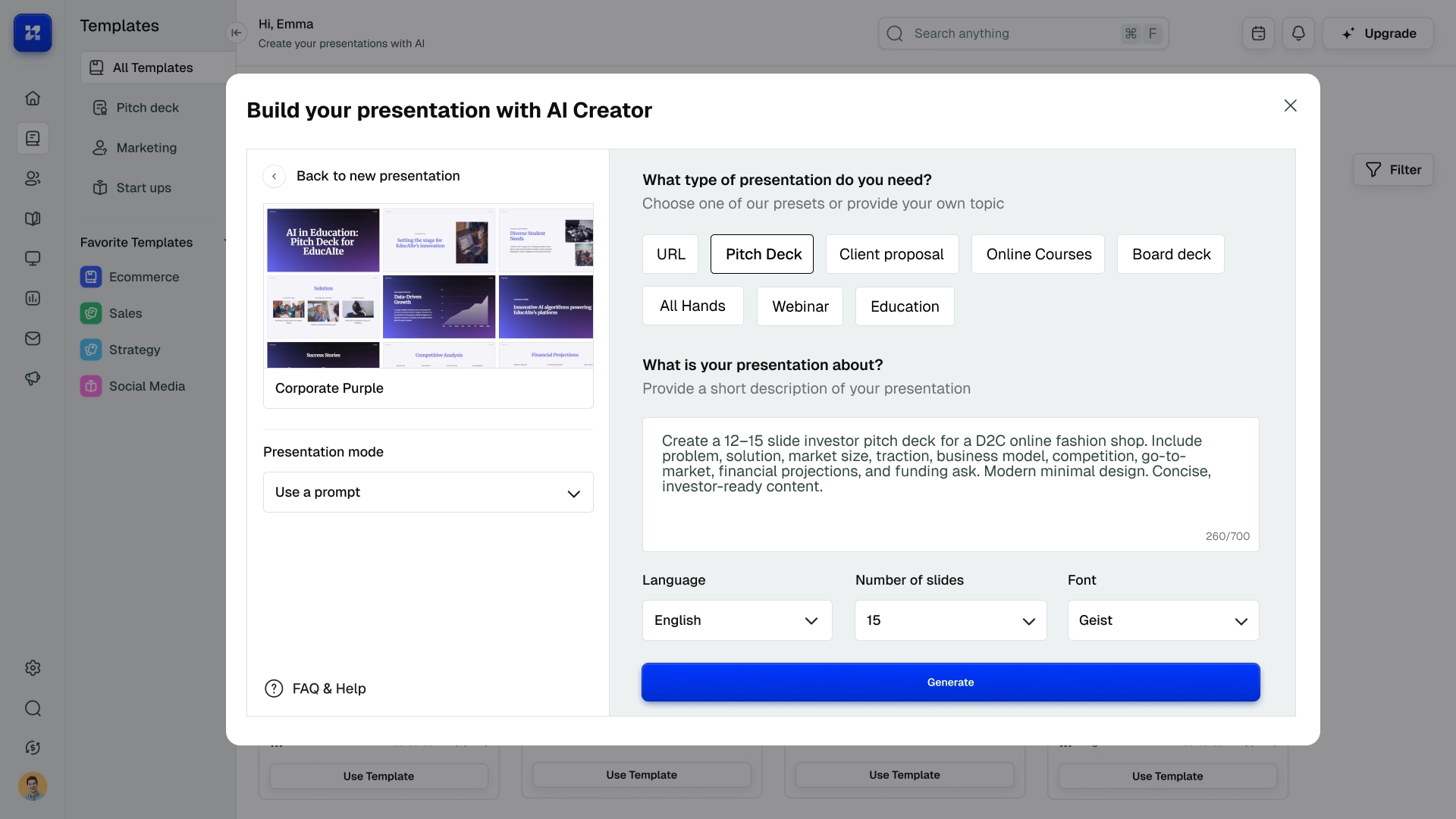Open the Presentation mode dropdown

coord(428,492)
